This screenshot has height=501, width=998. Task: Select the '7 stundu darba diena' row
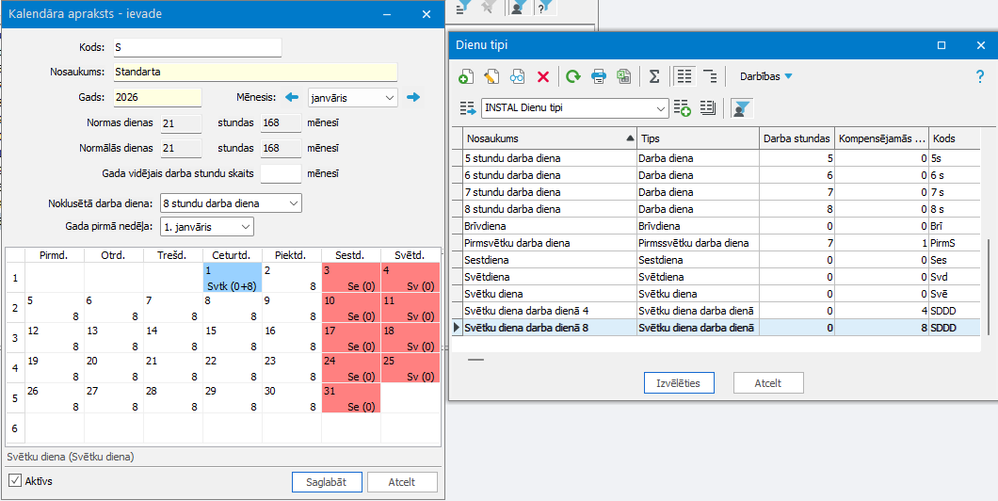click(716, 192)
